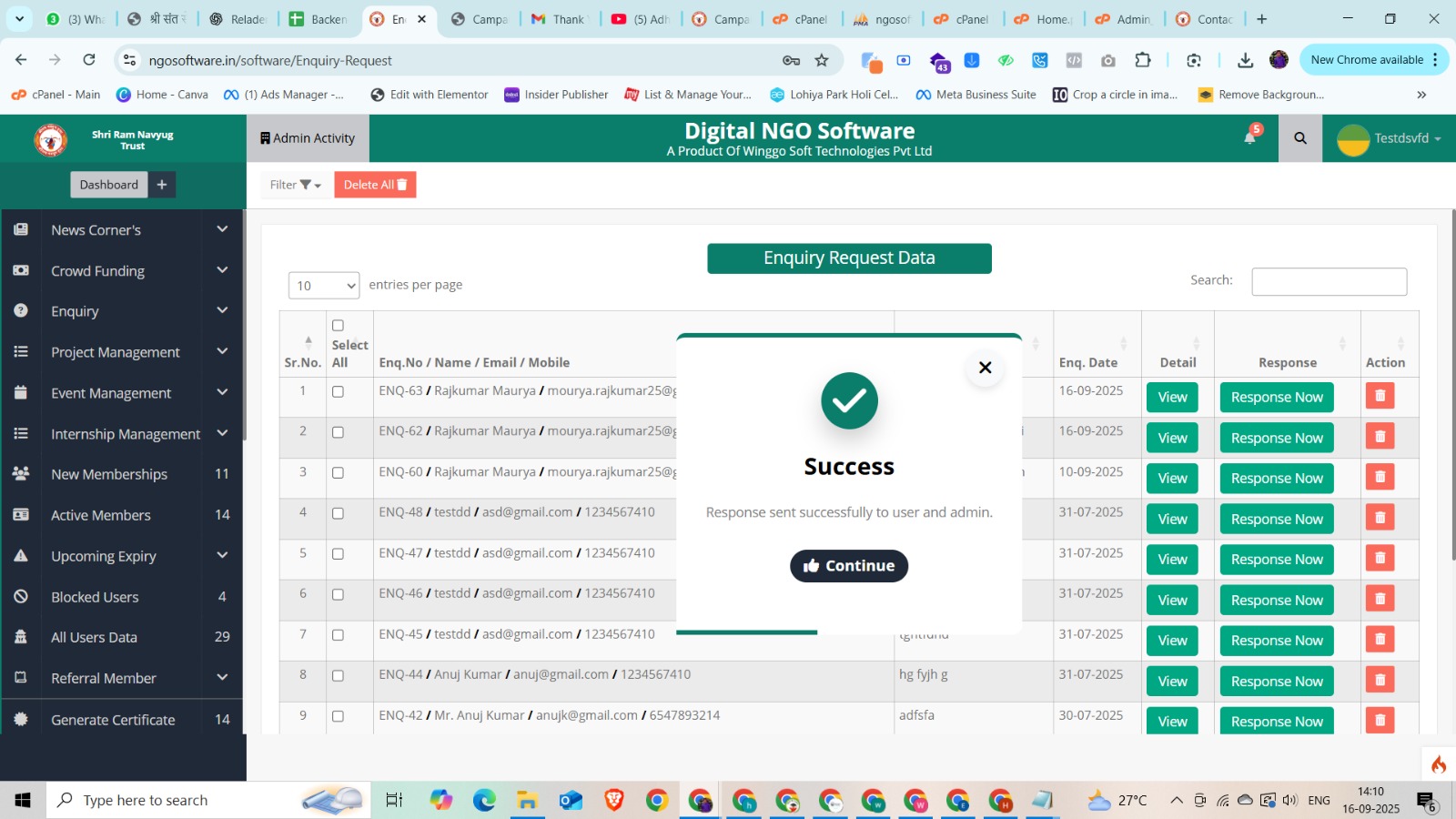Click into the table Search field

tap(1329, 281)
